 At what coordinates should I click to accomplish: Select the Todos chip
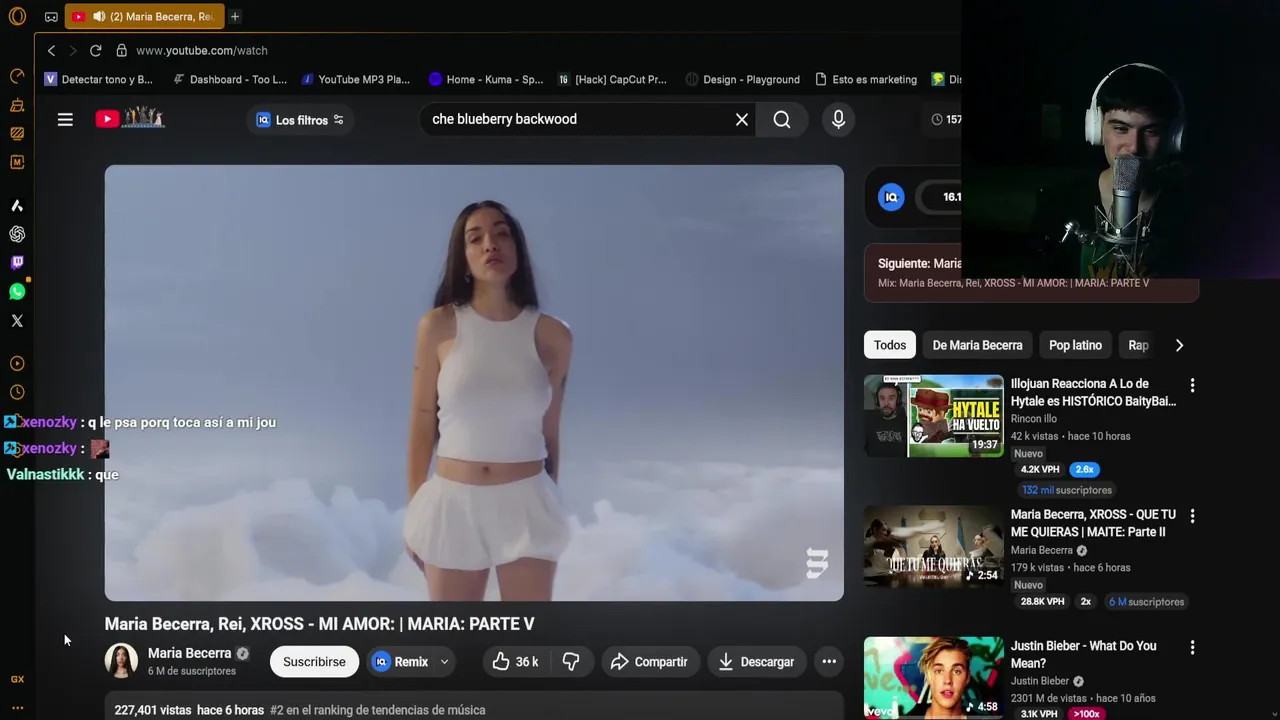890,345
